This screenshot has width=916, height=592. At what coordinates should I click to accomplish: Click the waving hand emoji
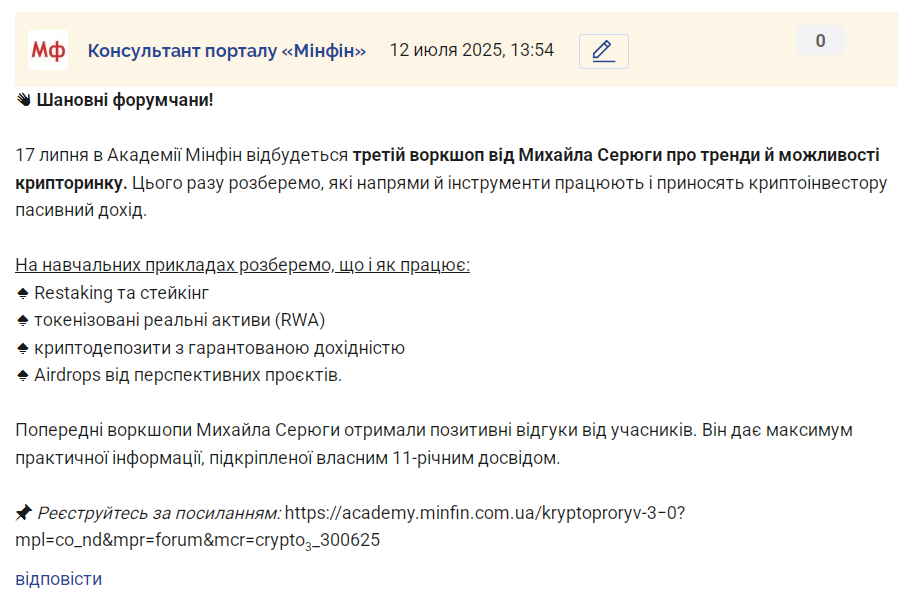(x=23, y=100)
